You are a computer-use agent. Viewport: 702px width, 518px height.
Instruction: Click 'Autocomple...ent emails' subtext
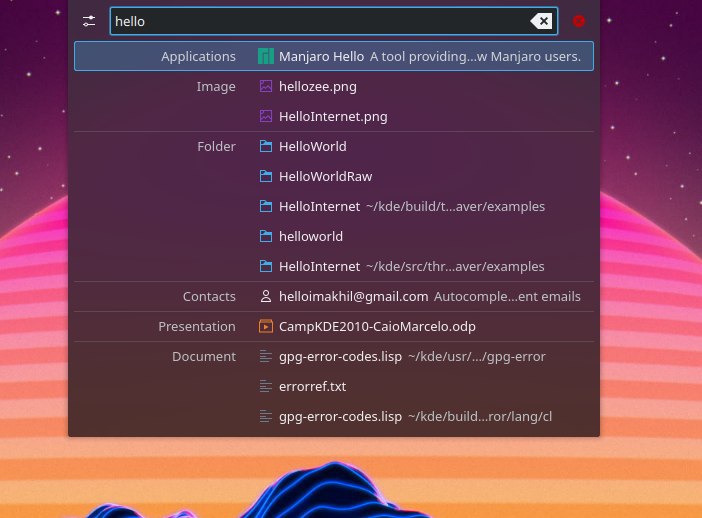(507, 296)
